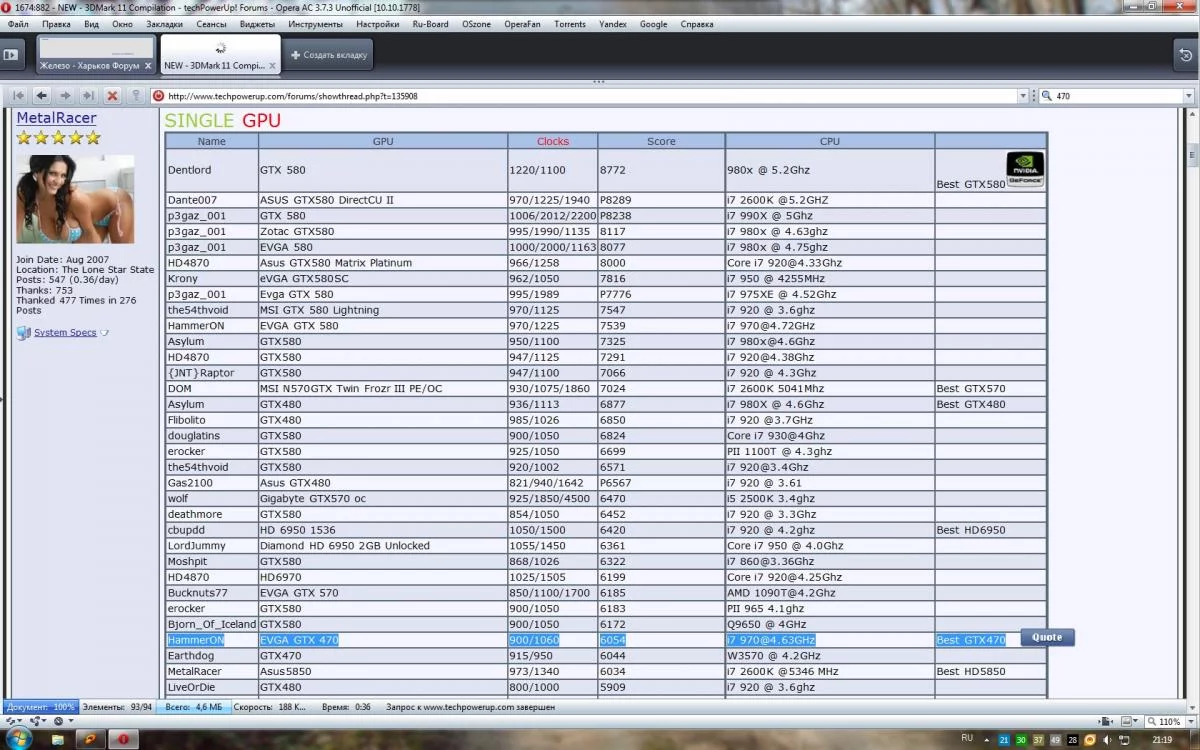Viewport: 1200px width, 750px height.
Task: Go forward to the next page
Action: [x=65, y=96]
